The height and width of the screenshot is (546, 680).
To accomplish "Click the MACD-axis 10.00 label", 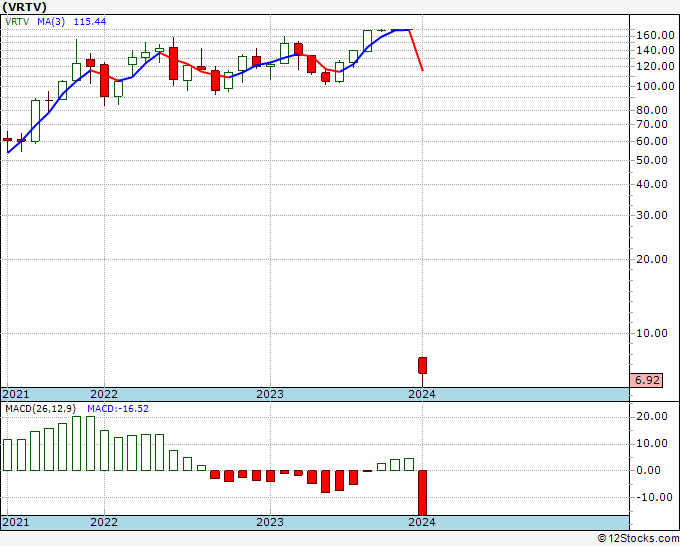I will [x=652, y=443].
